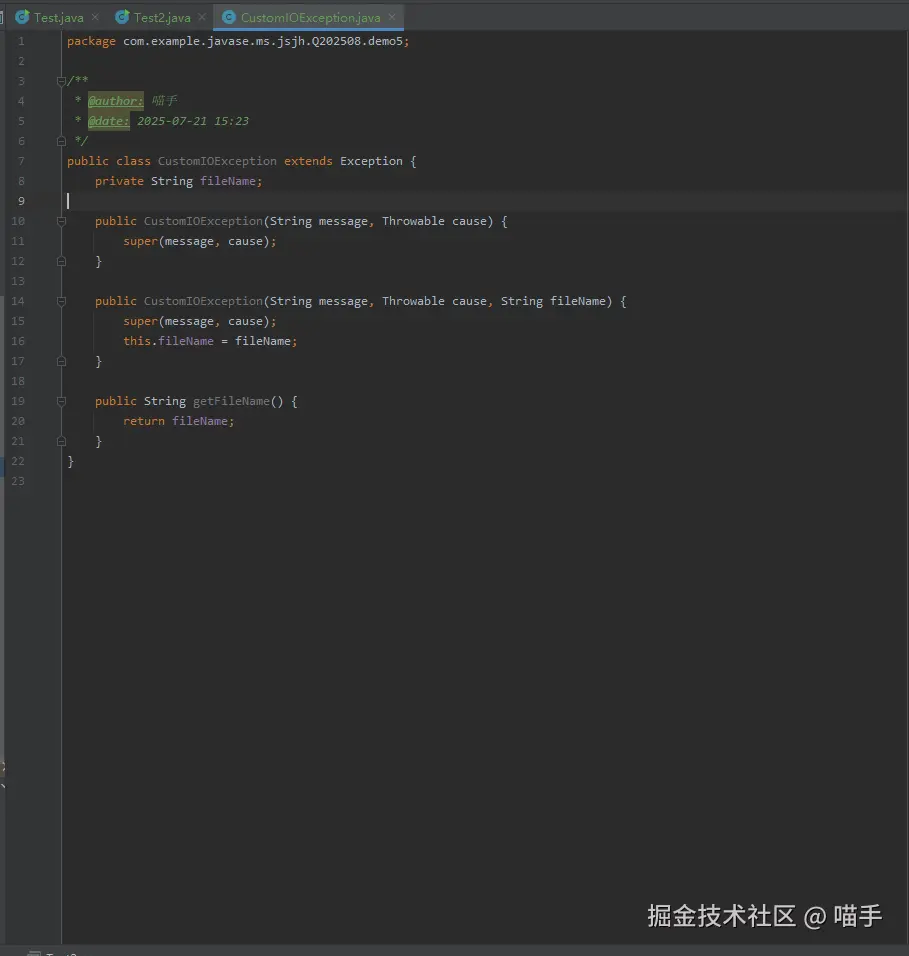The image size is (909, 956).
Task: Switch to the Test.java tab
Action: pos(58,18)
